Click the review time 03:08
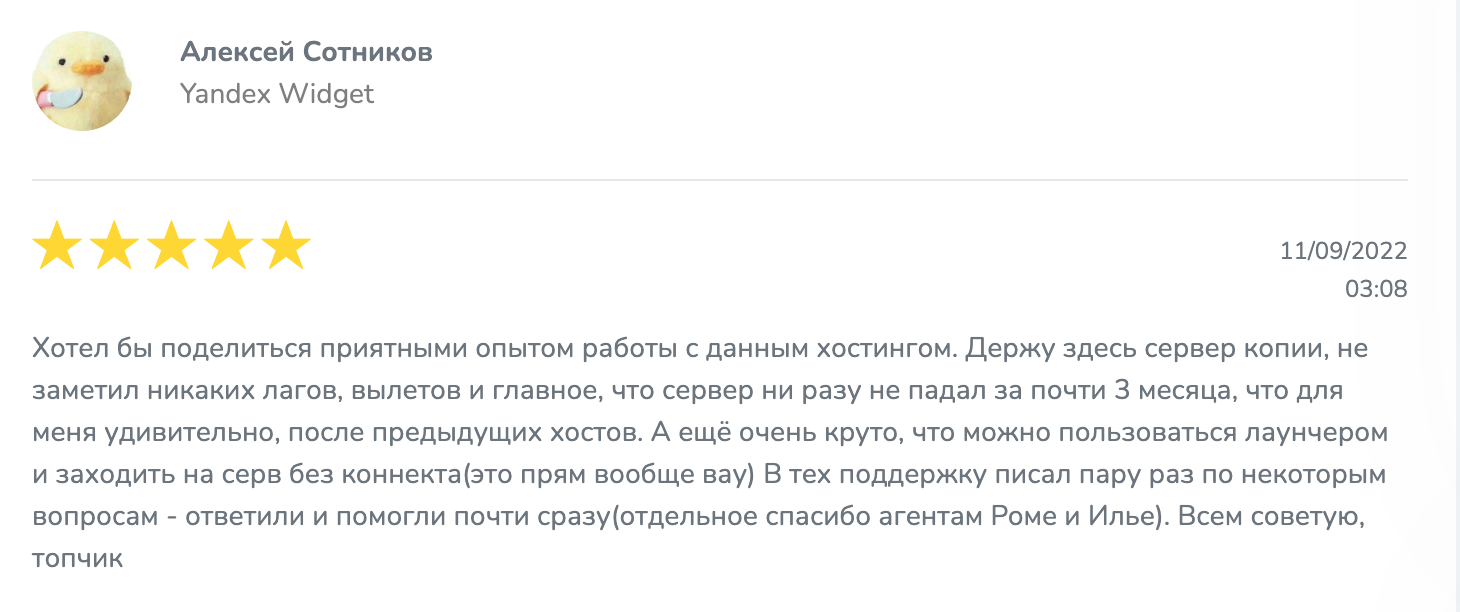The height and width of the screenshot is (612, 1460). [1375, 289]
